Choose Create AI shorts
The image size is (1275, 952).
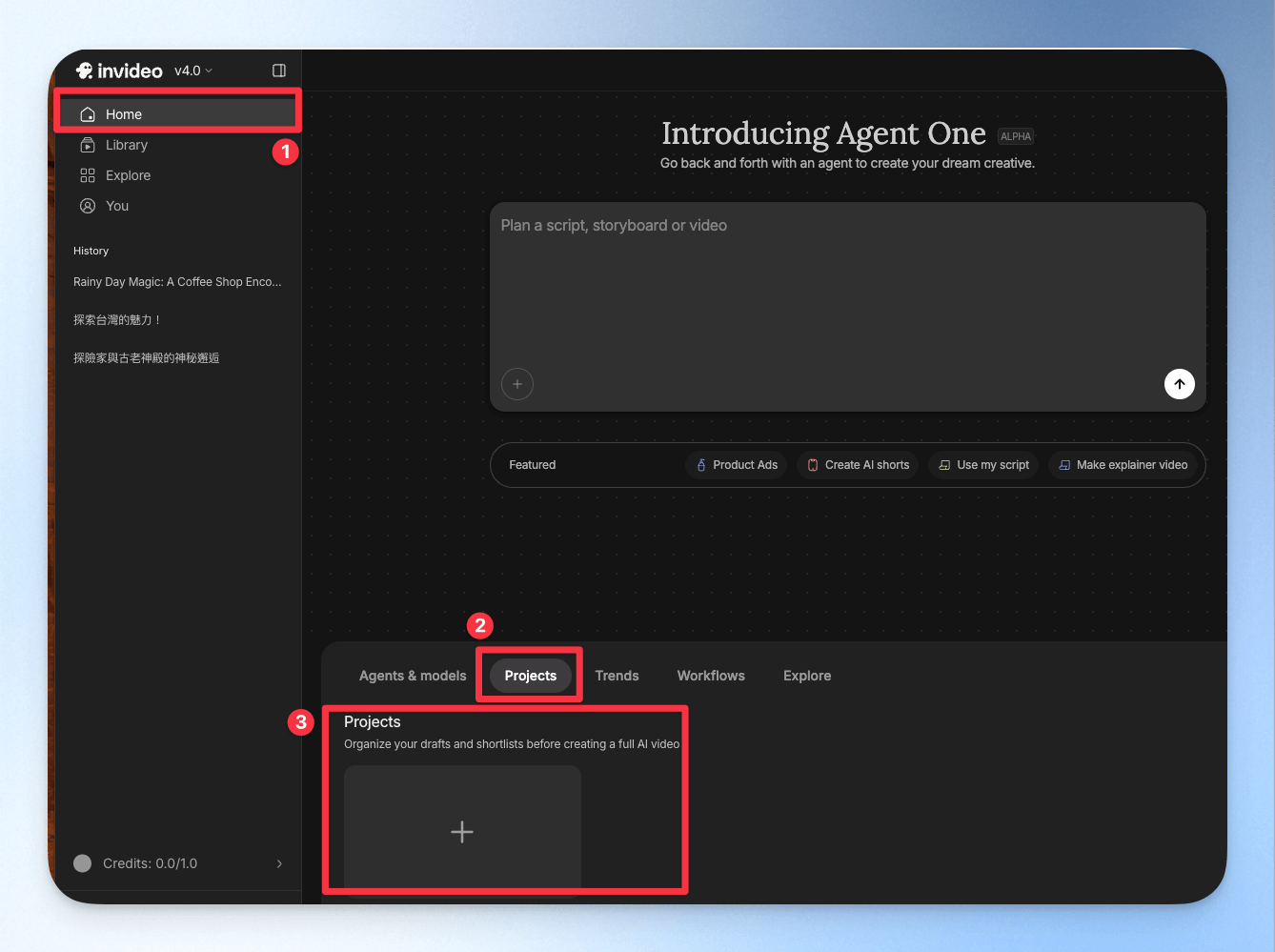[x=858, y=465]
